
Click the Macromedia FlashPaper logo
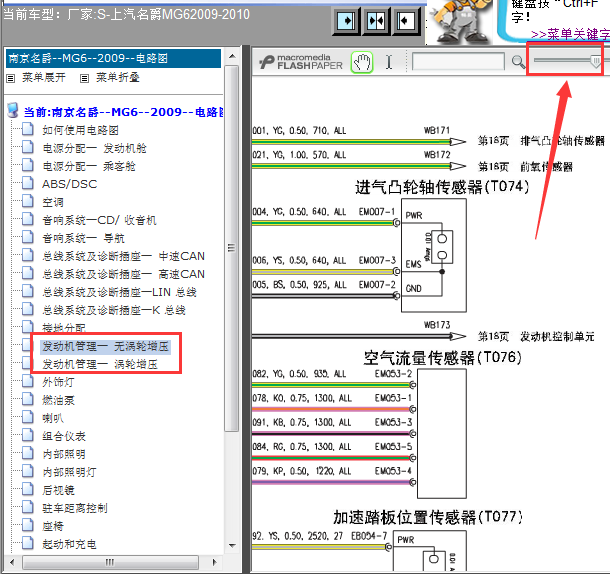click(x=301, y=62)
